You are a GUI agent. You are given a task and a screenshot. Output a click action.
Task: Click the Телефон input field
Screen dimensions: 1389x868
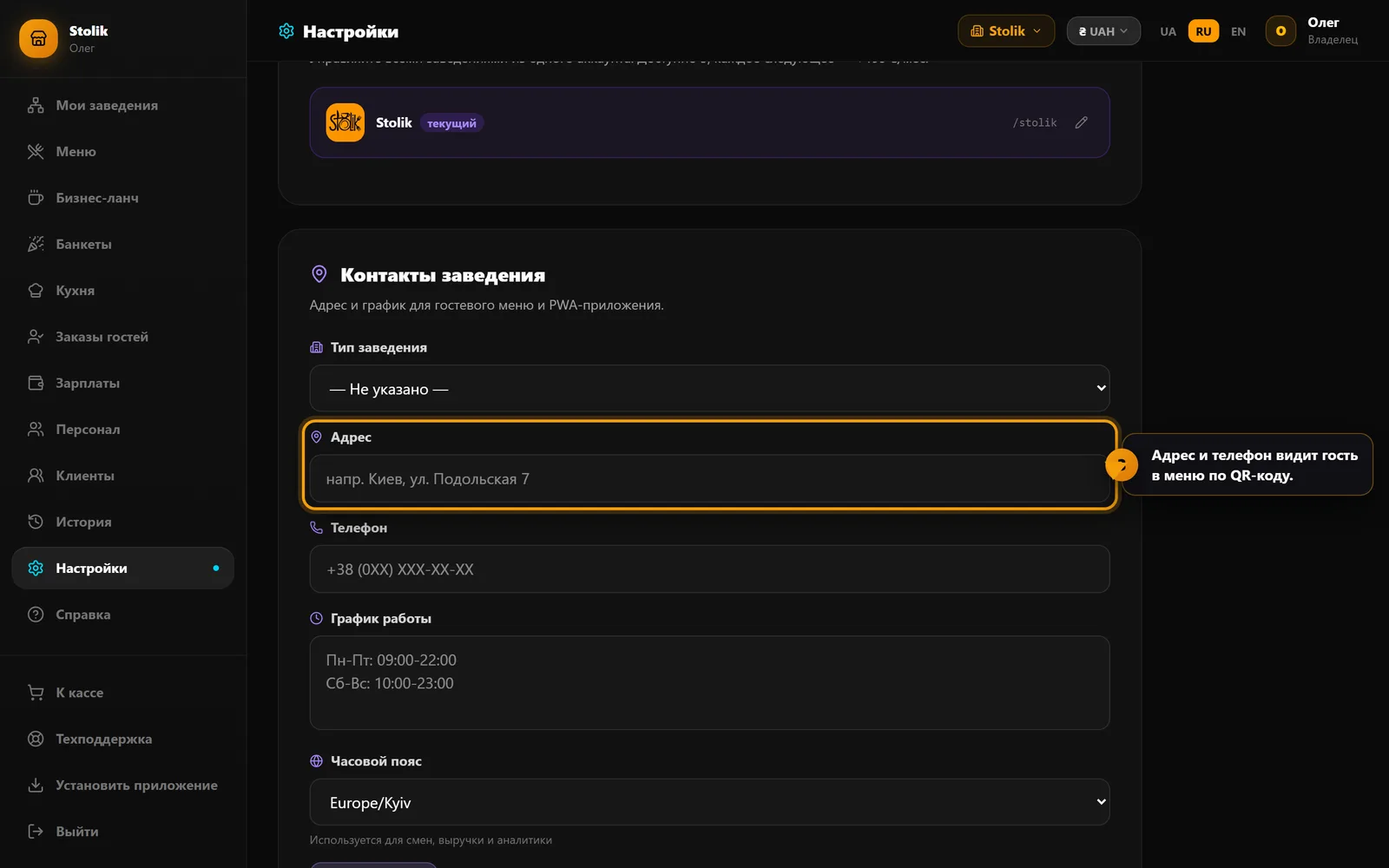709,569
